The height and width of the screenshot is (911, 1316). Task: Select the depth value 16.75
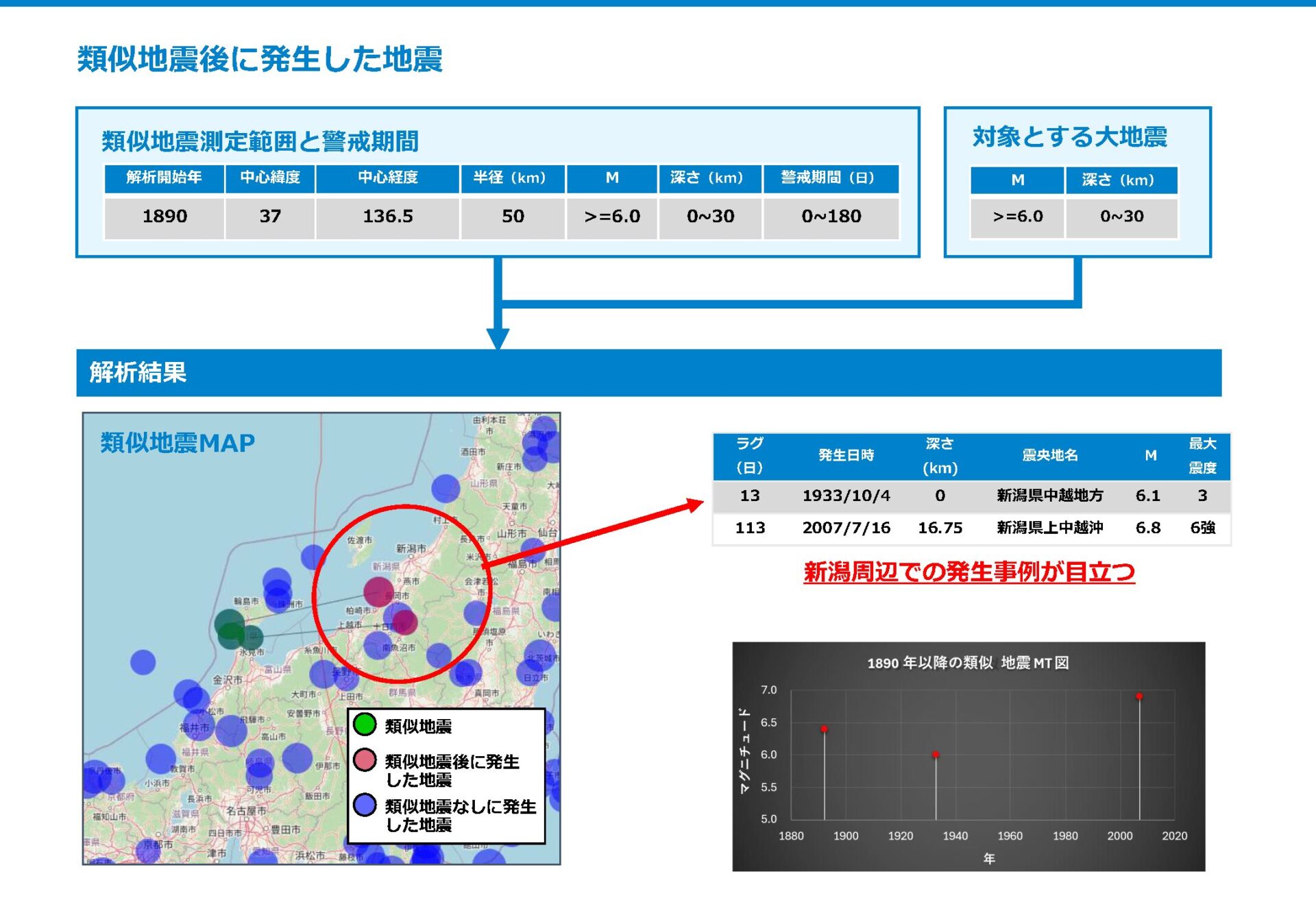click(x=940, y=528)
